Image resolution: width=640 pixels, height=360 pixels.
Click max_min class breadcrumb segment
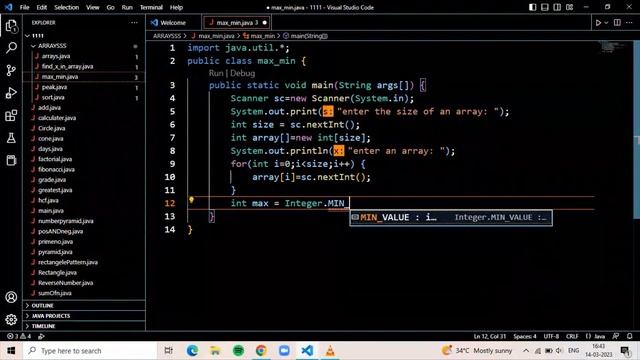click(x=259, y=36)
